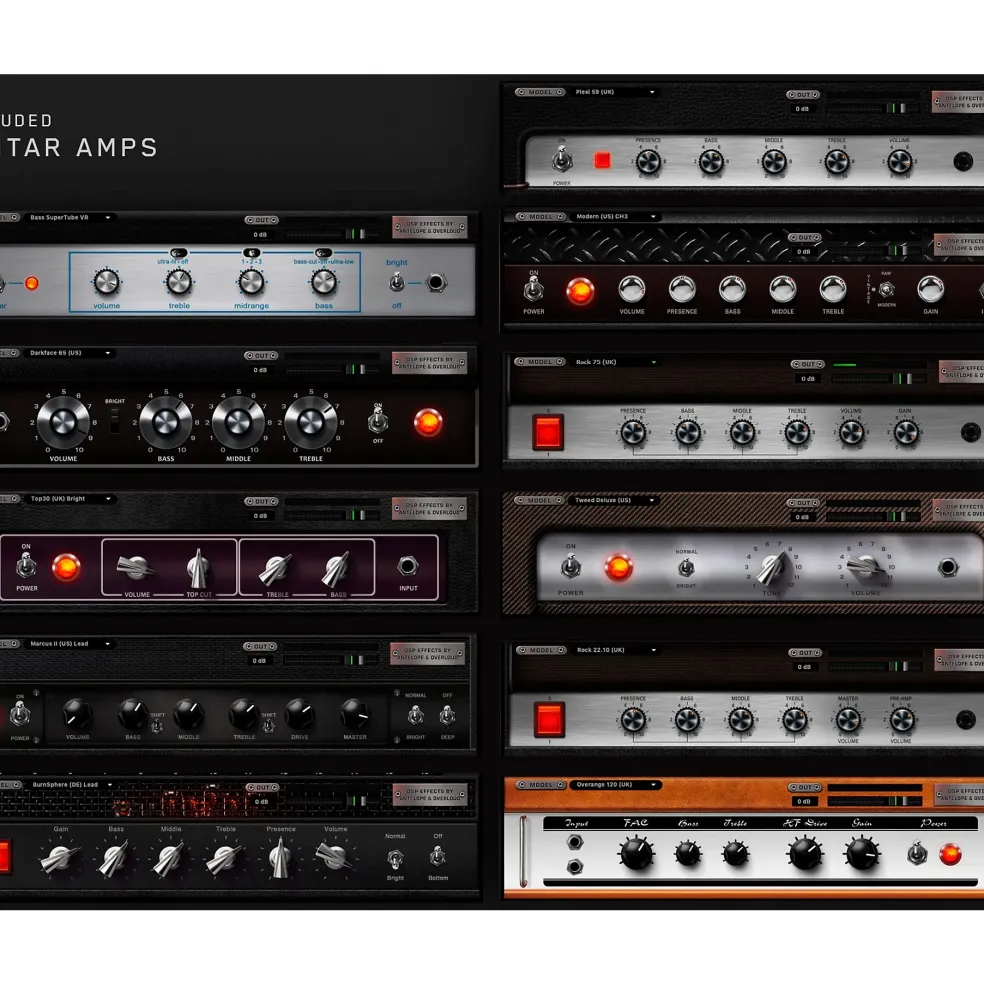
Task: Toggle the Tweed Deluxe Normal/Bright switch
Action: 686,568
